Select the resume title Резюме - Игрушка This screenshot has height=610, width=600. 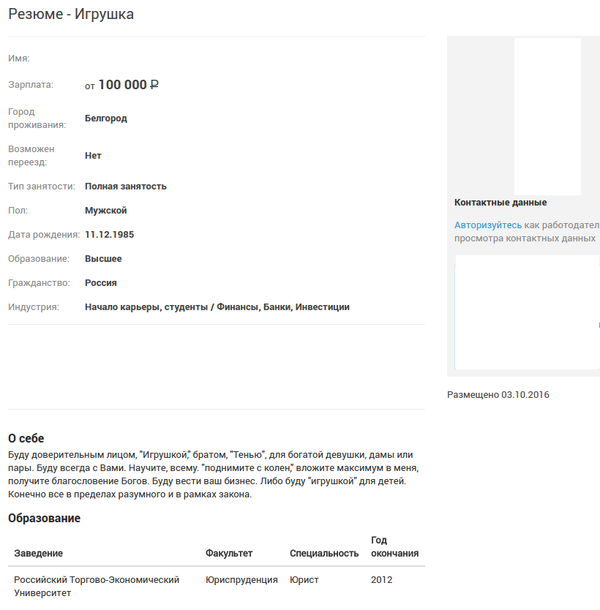[x=71, y=14]
